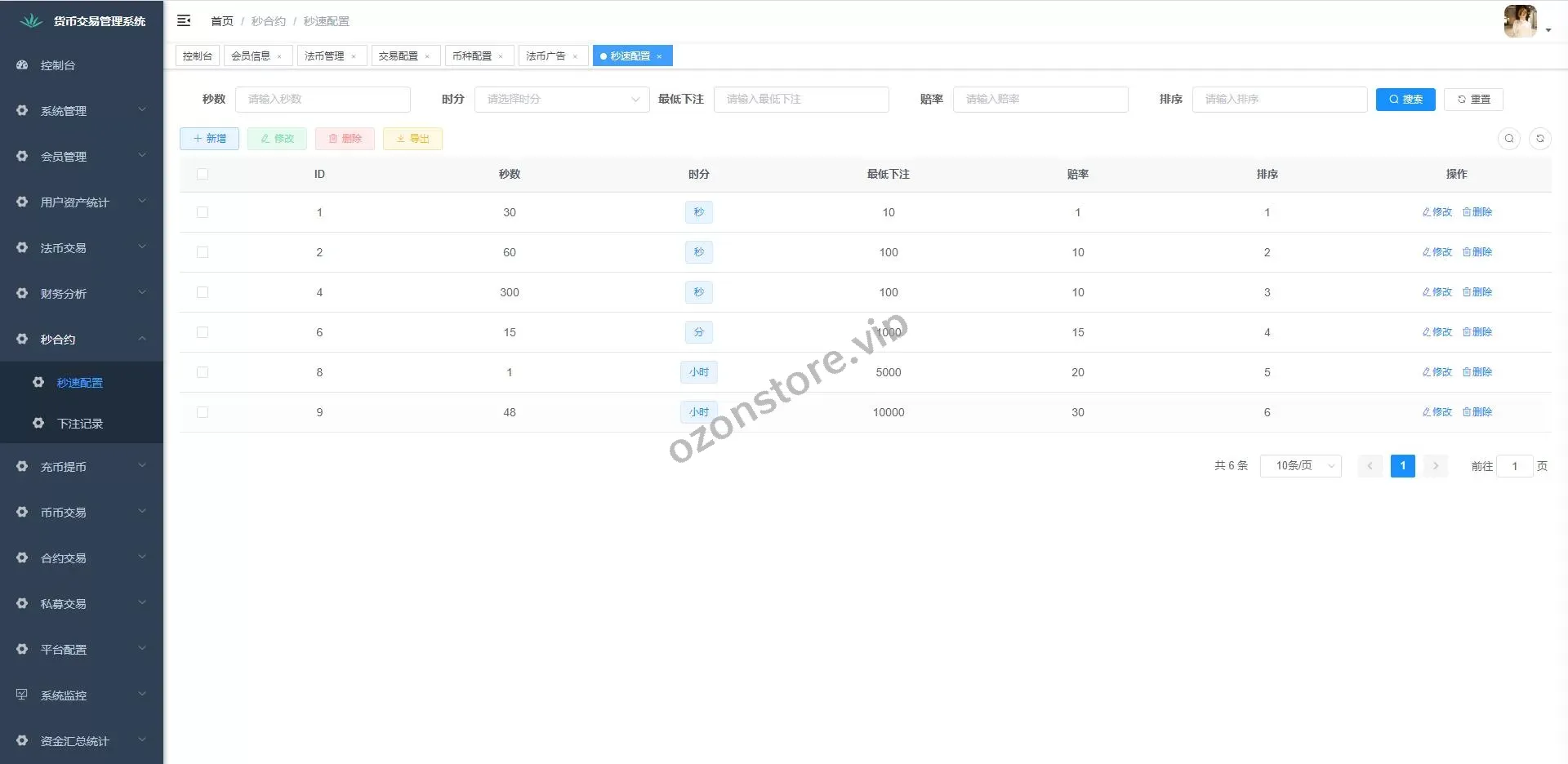Delete the row with ID 9
Viewport: 1568px width, 764px height.
point(1477,412)
